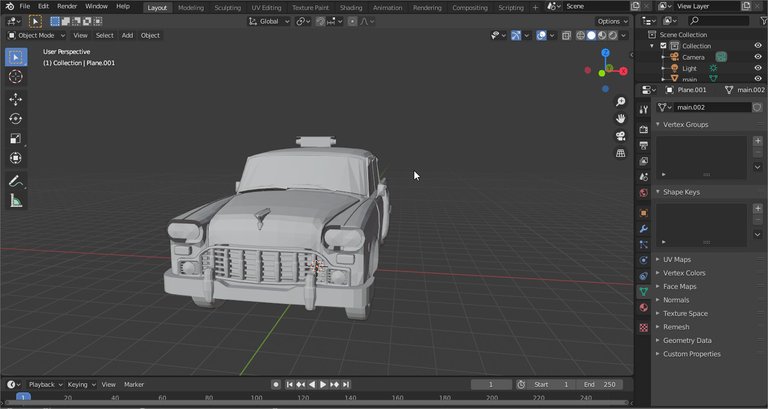The height and width of the screenshot is (409, 768).
Task: Add a new shape key with plus
Action: point(758,208)
